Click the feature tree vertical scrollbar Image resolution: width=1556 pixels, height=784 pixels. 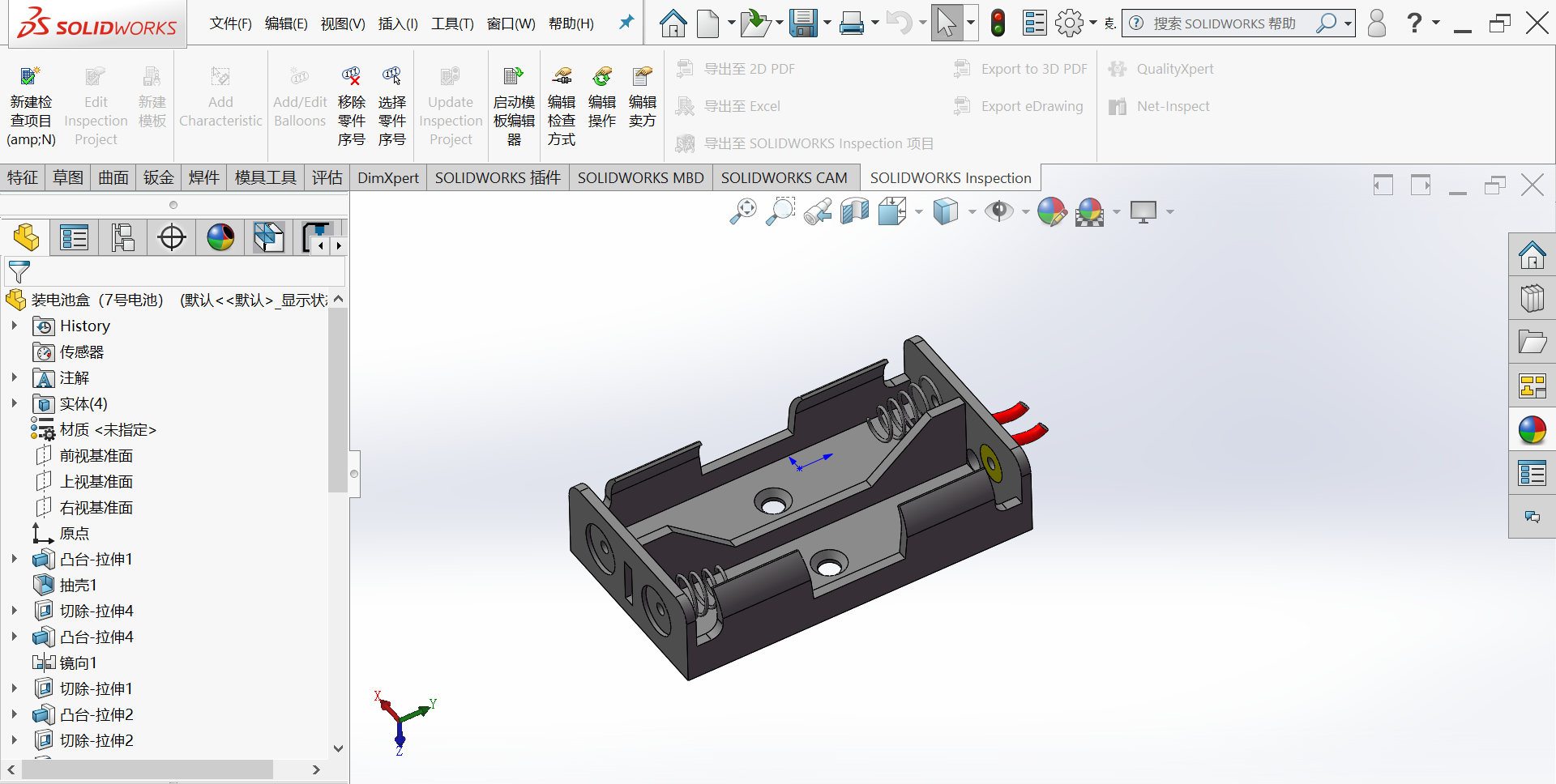click(337, 400)
